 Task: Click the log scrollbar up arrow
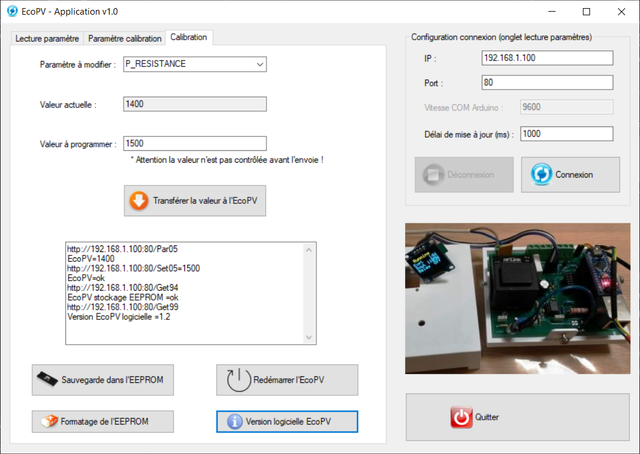(309, 249)
